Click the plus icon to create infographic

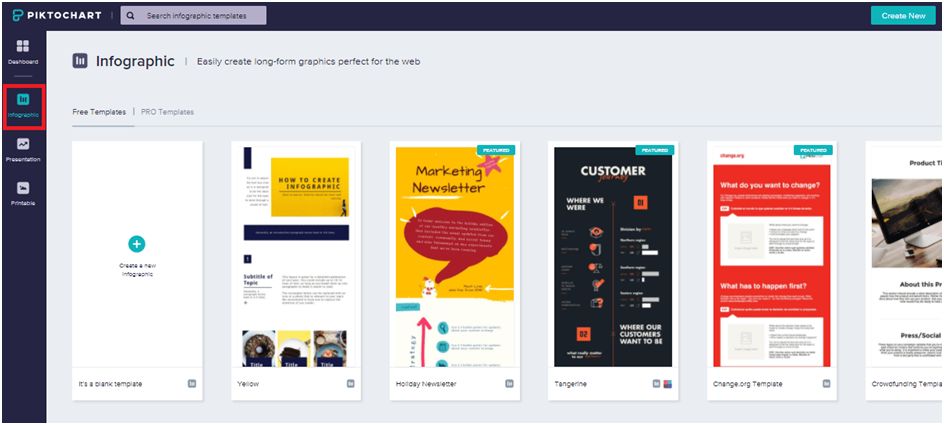coord(137,243)
